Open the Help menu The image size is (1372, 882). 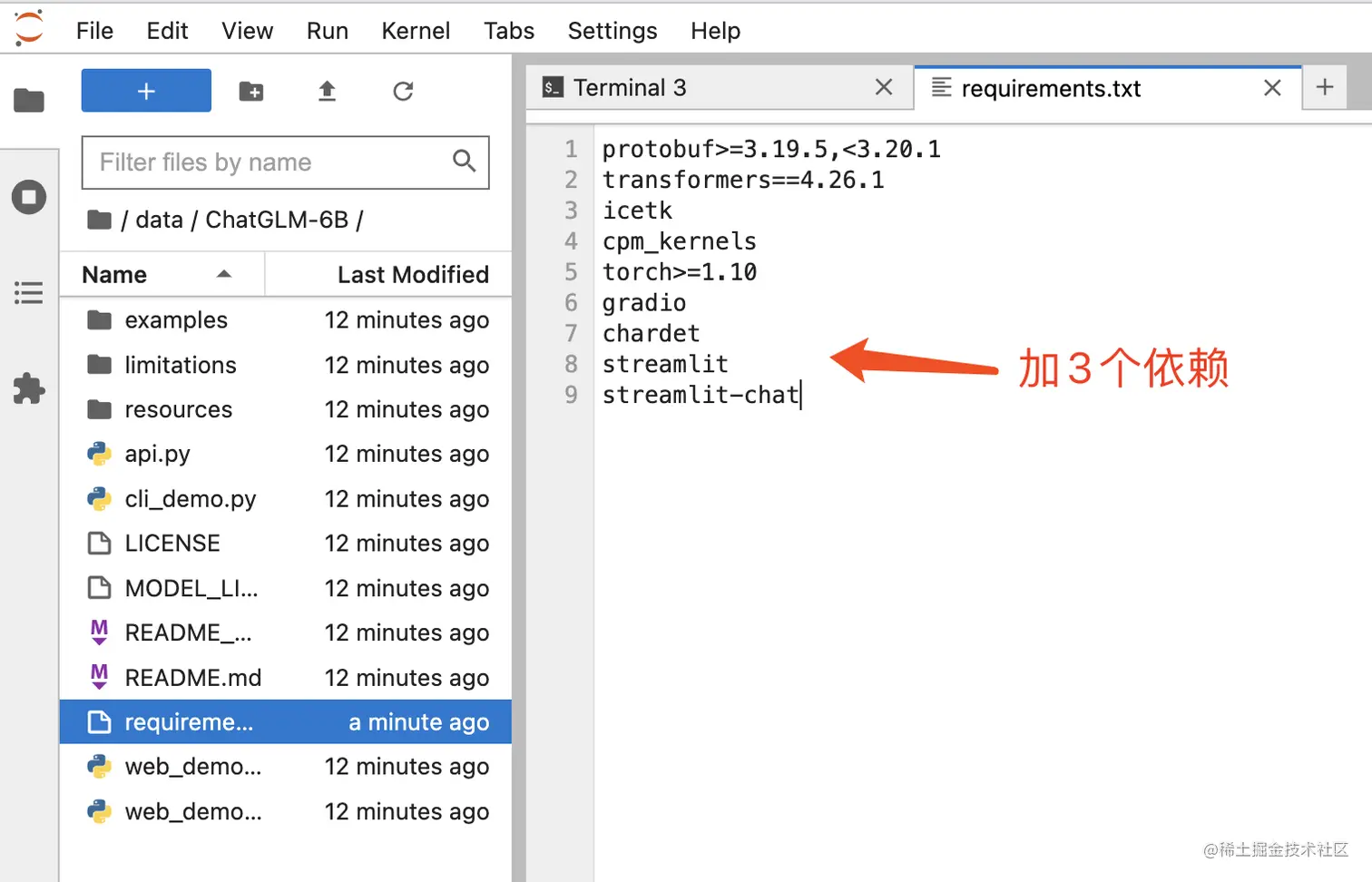715,31
